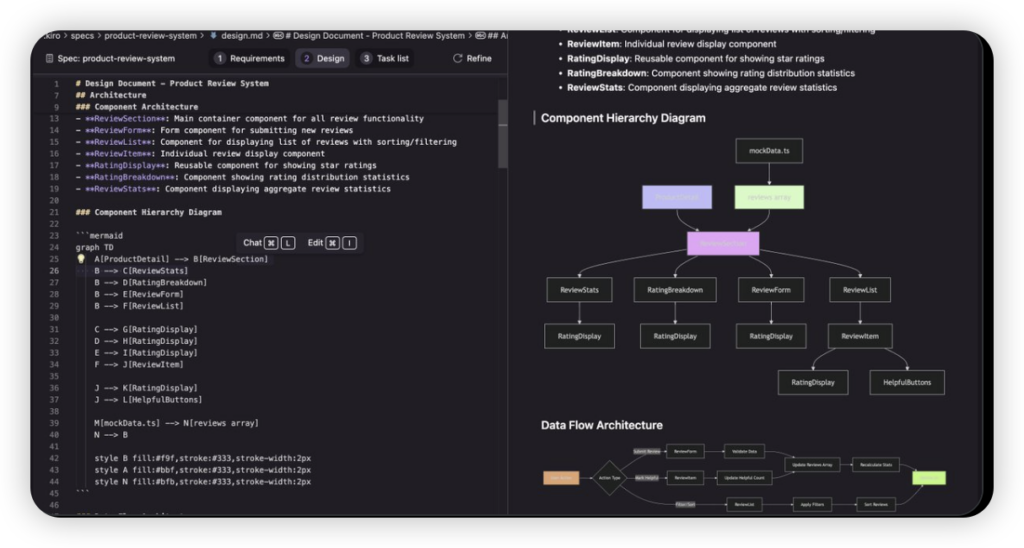The height and width of the screenshot is (548, 1024).
Task: Click the 'ReviewItem: Individual review display component' preview bullet
Action: [671, 44]
